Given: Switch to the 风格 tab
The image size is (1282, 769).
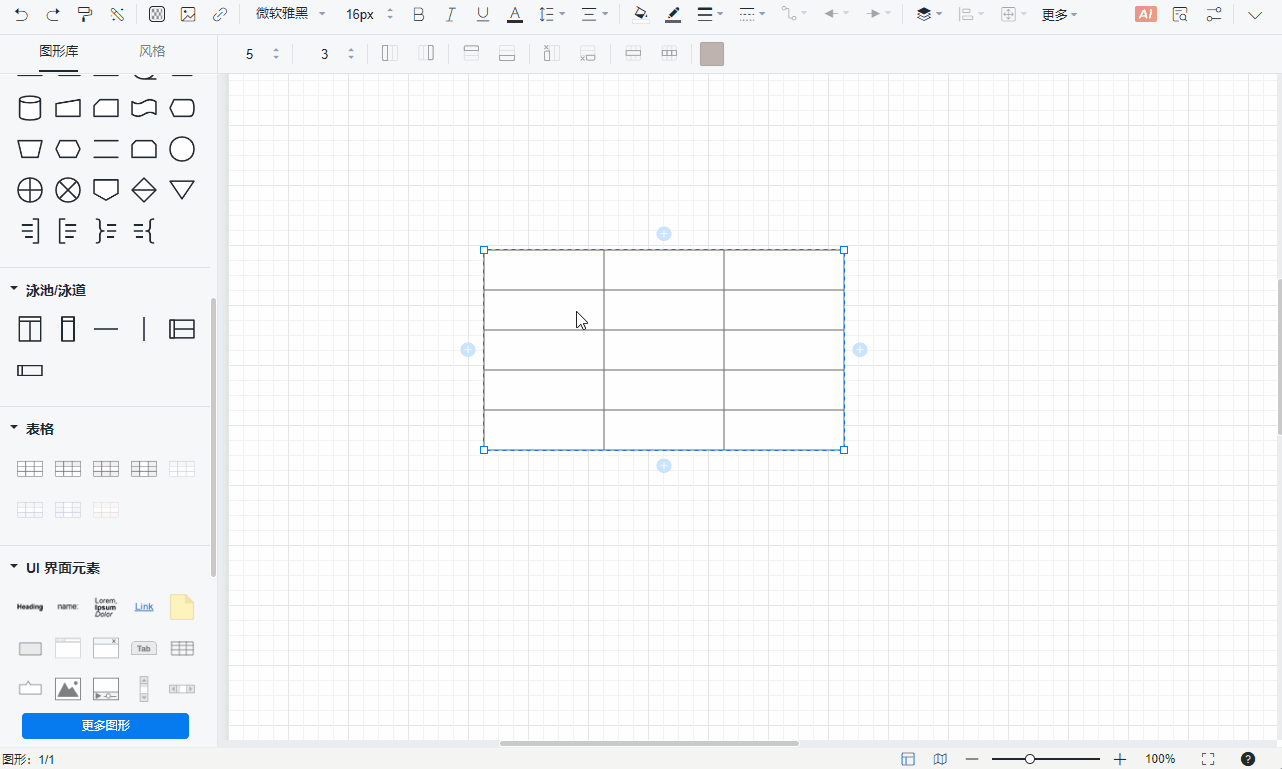Looking at the screenshot, I should 152,52.
